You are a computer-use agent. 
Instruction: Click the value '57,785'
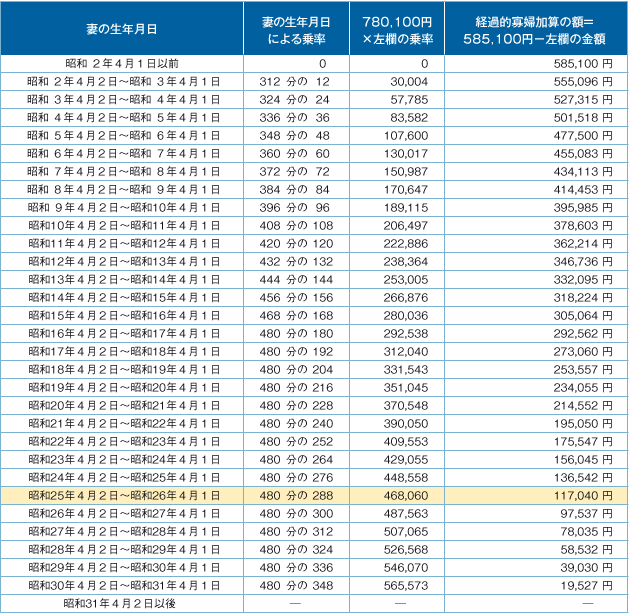coord(409,100)
